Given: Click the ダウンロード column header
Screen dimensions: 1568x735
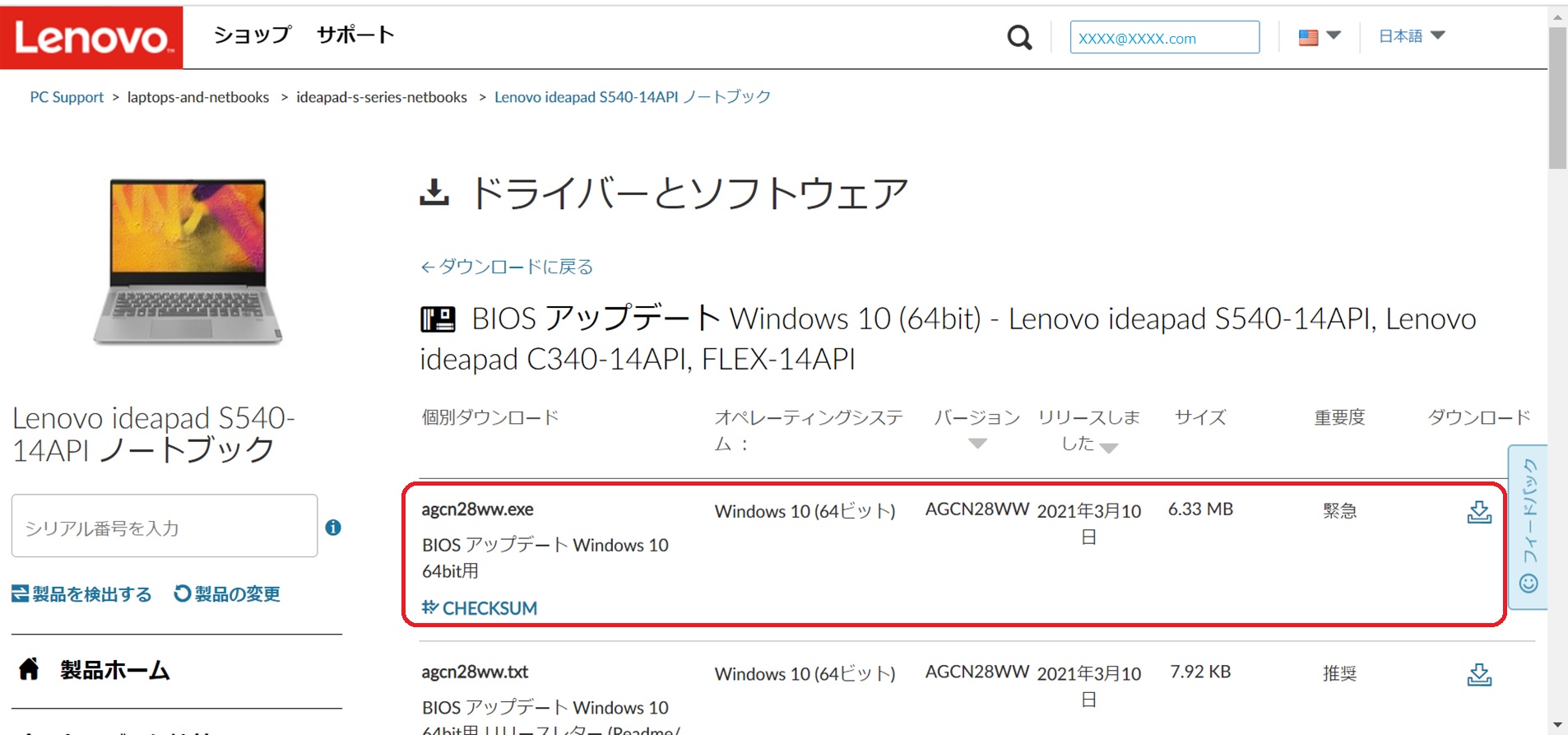Looking at the screenshot, I should (1479, 417).
